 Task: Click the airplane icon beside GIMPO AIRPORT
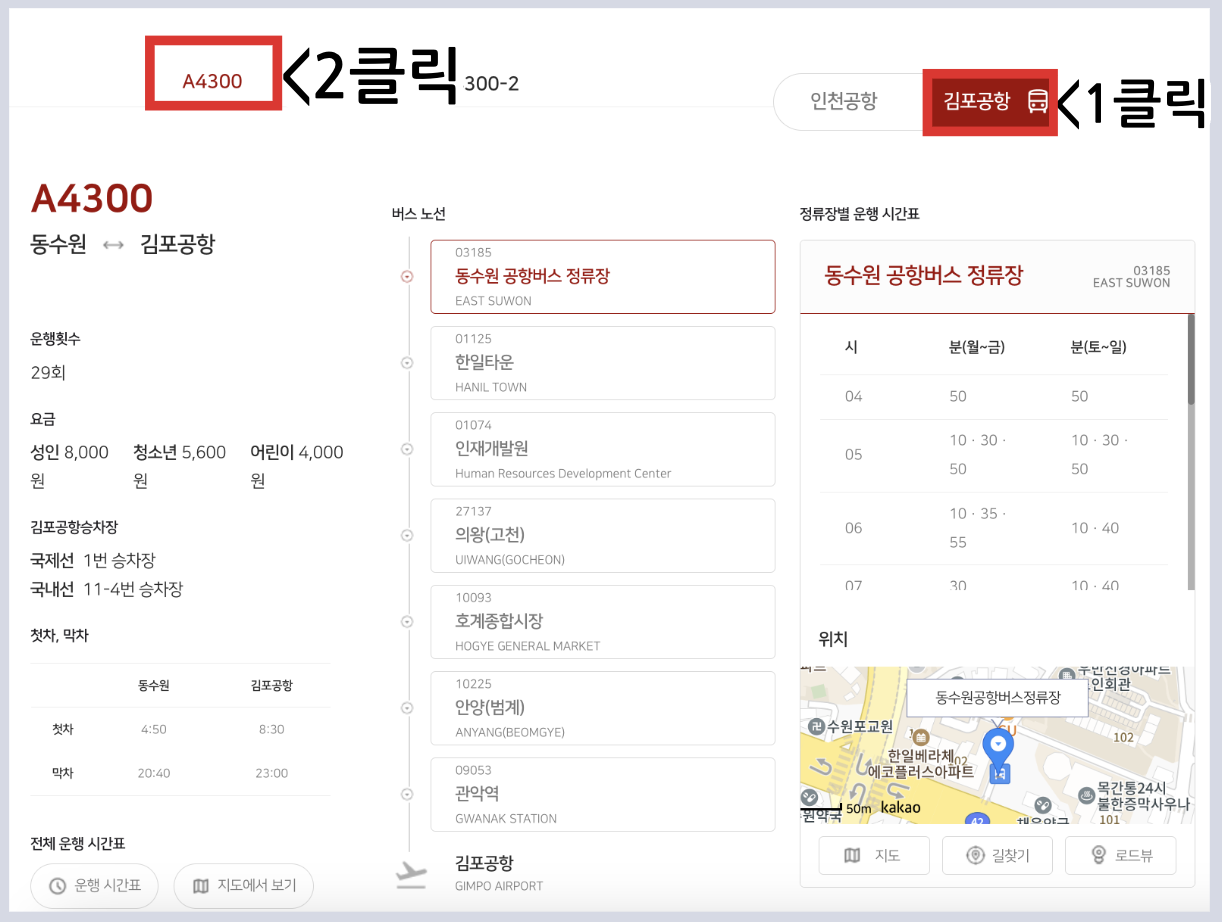click(410, 871)
